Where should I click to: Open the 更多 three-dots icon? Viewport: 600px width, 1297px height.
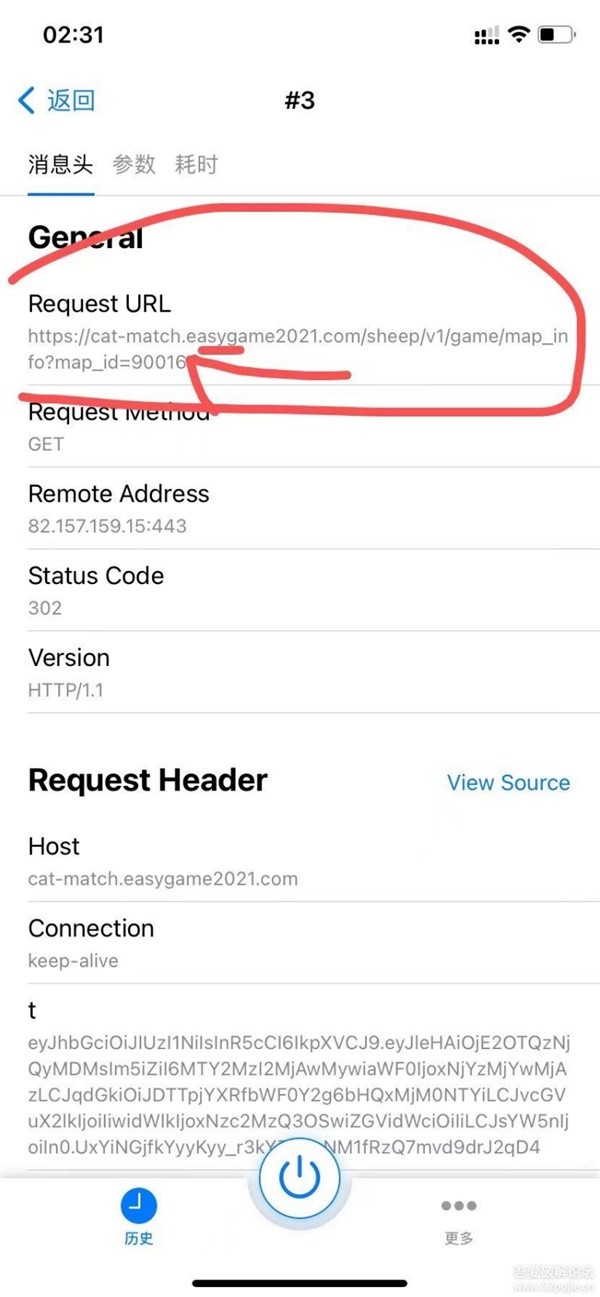tap(459, 1206)
